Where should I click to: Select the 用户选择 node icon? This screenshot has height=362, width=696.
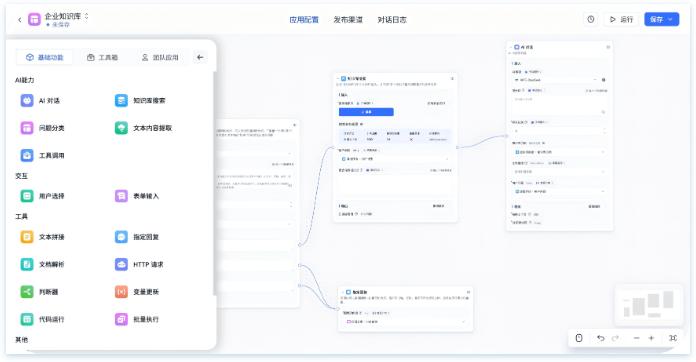pos(27,196)
